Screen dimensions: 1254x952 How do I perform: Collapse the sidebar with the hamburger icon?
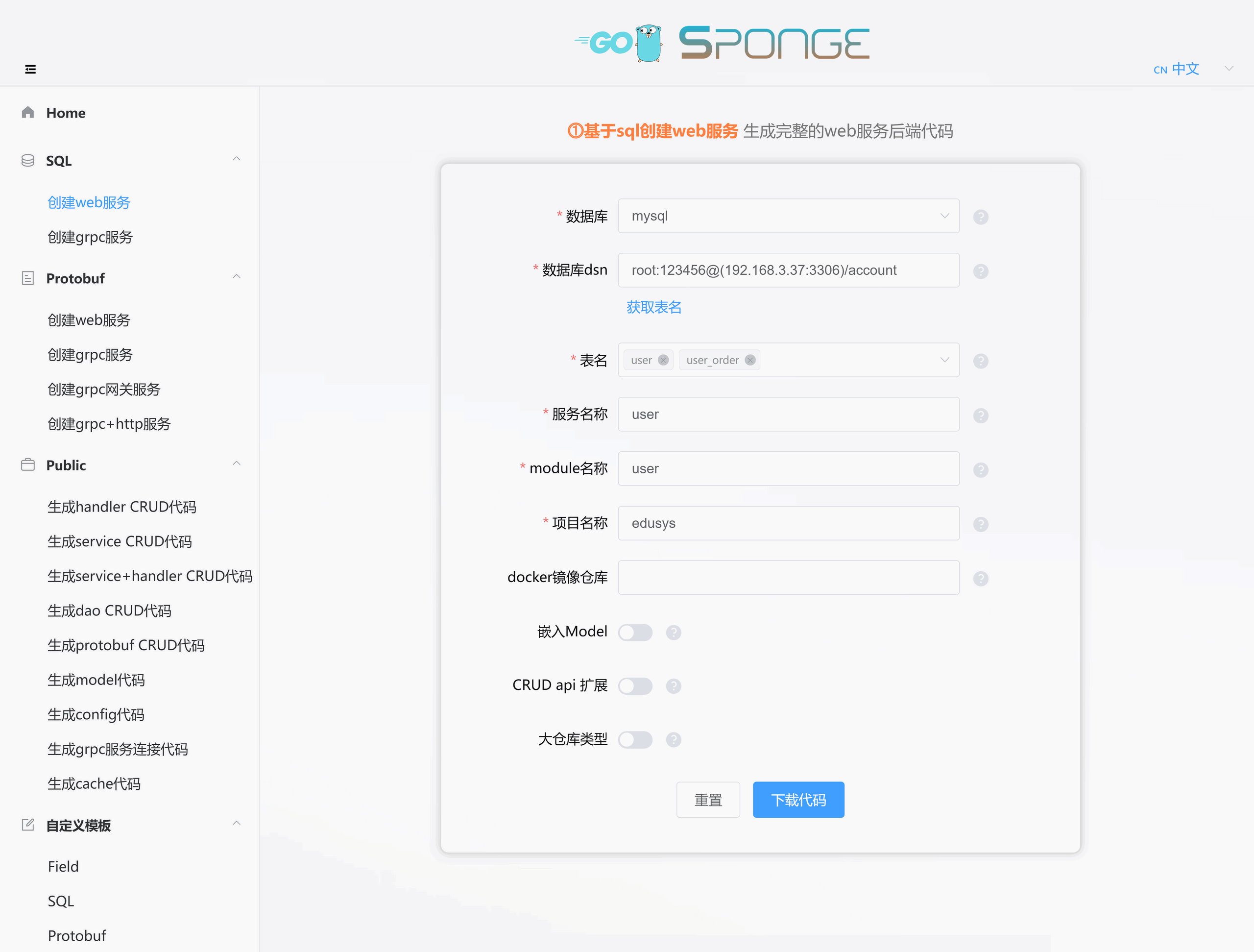click(x=30, y=69)
